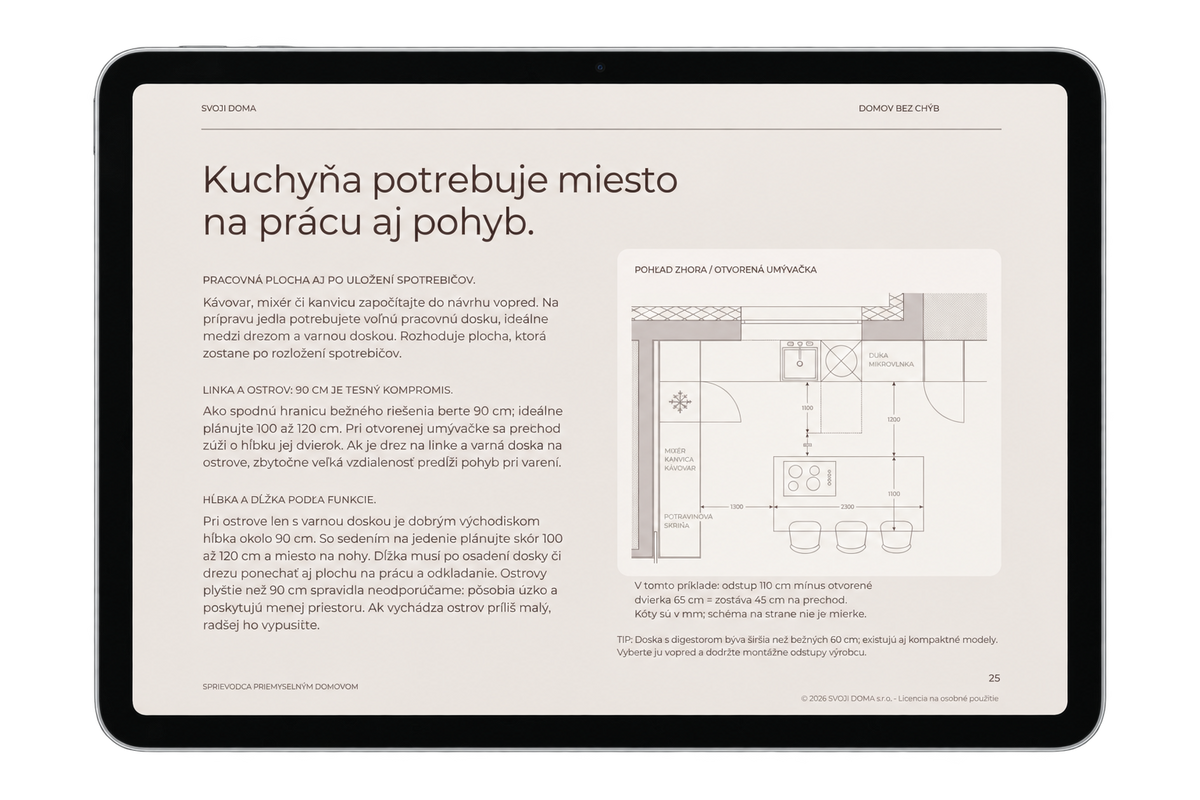The width and height of the screenshot is (1200, 800).
Task: Click the snowflake fridge icon in the floor plan
Action: coord(680,402)
